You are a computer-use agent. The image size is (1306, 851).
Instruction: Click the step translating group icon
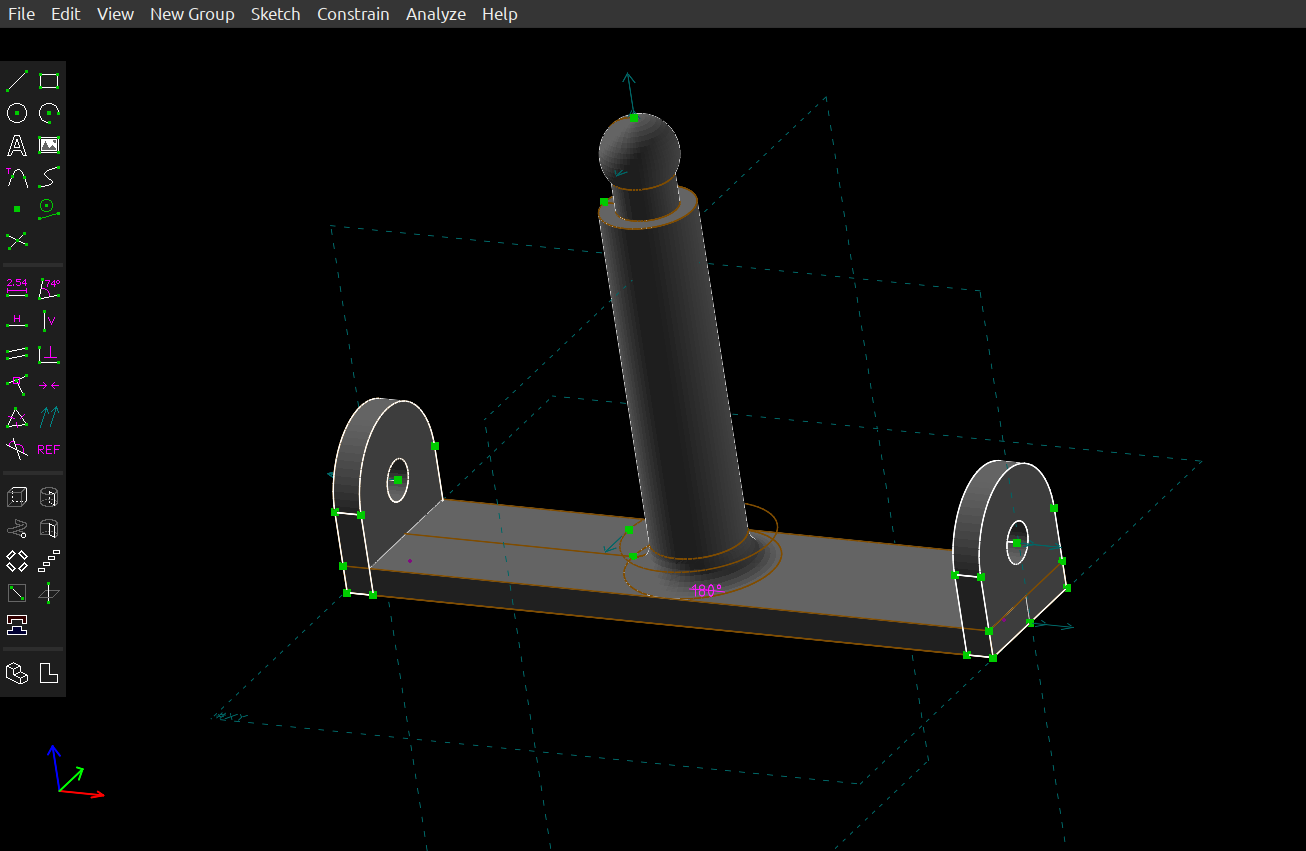click(x=49, y=561)
